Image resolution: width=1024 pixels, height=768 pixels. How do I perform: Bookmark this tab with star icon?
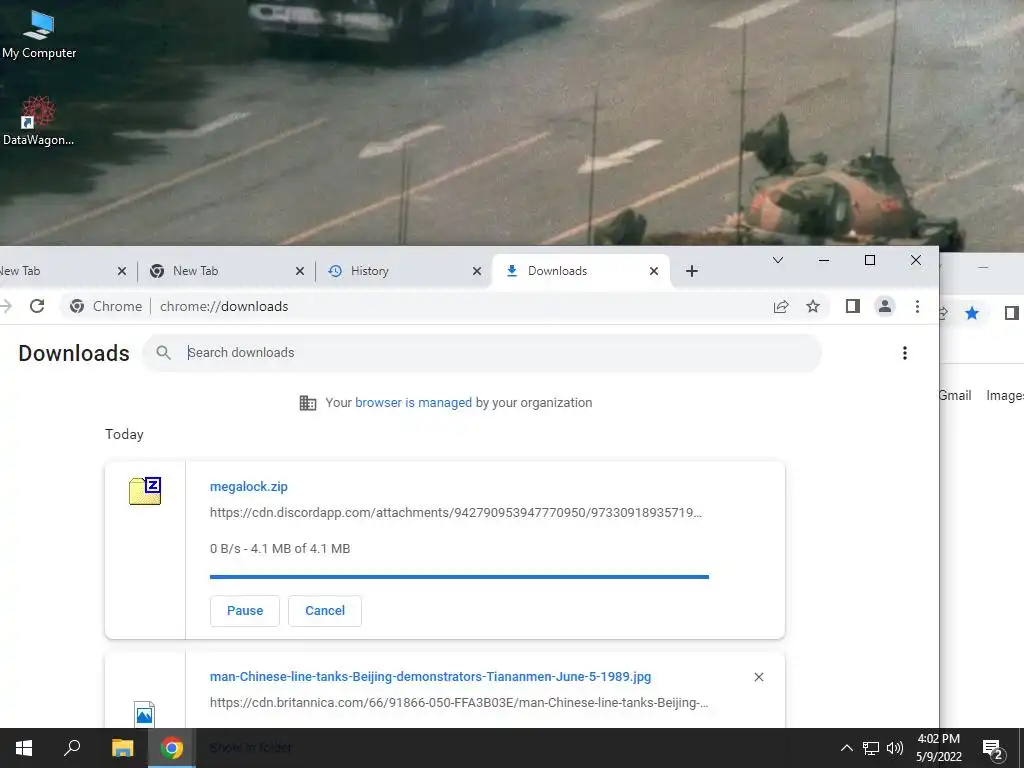[812, 306]
